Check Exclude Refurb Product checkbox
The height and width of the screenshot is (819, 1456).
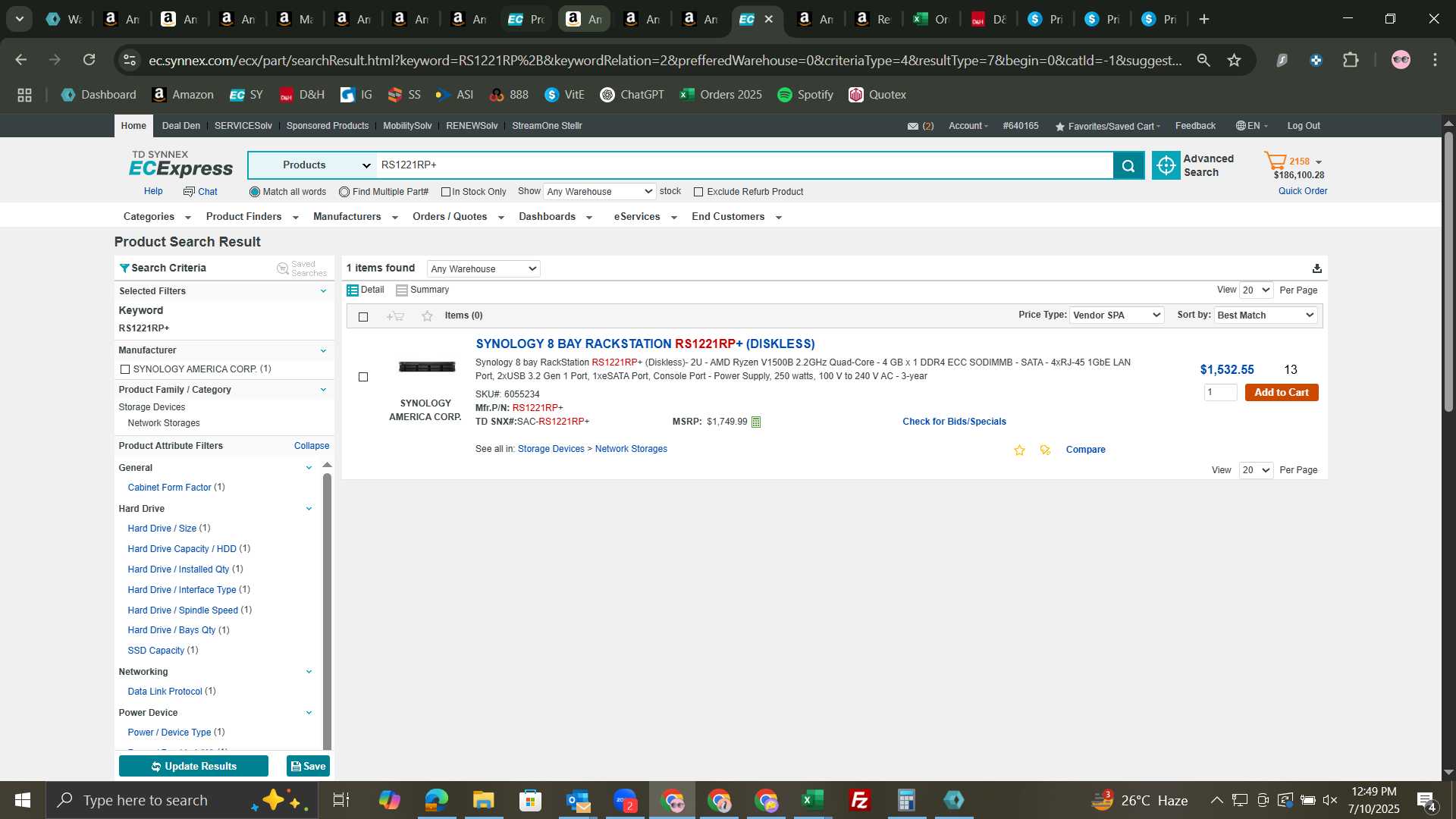698,192
